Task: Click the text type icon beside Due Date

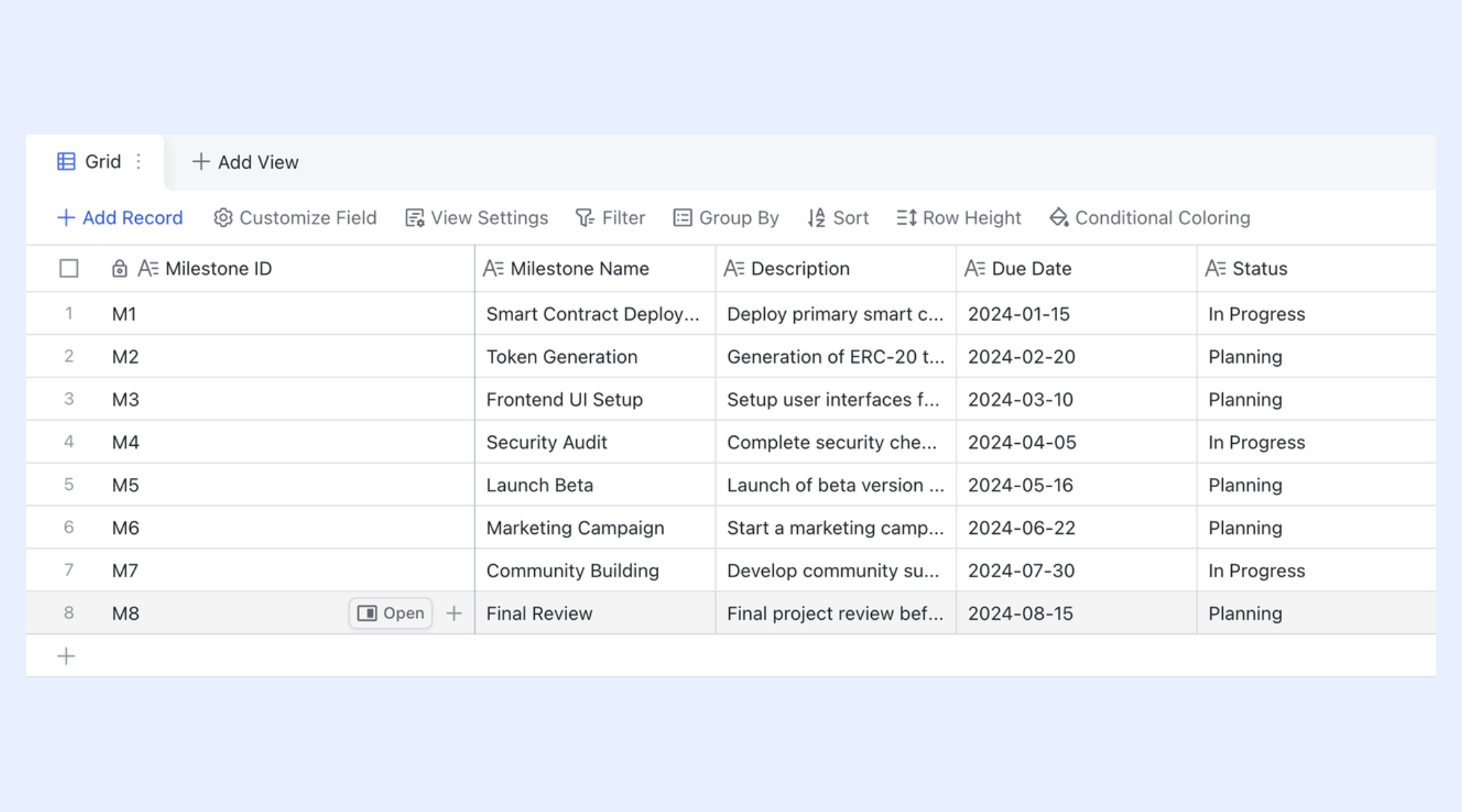Action: click(975, 269)
